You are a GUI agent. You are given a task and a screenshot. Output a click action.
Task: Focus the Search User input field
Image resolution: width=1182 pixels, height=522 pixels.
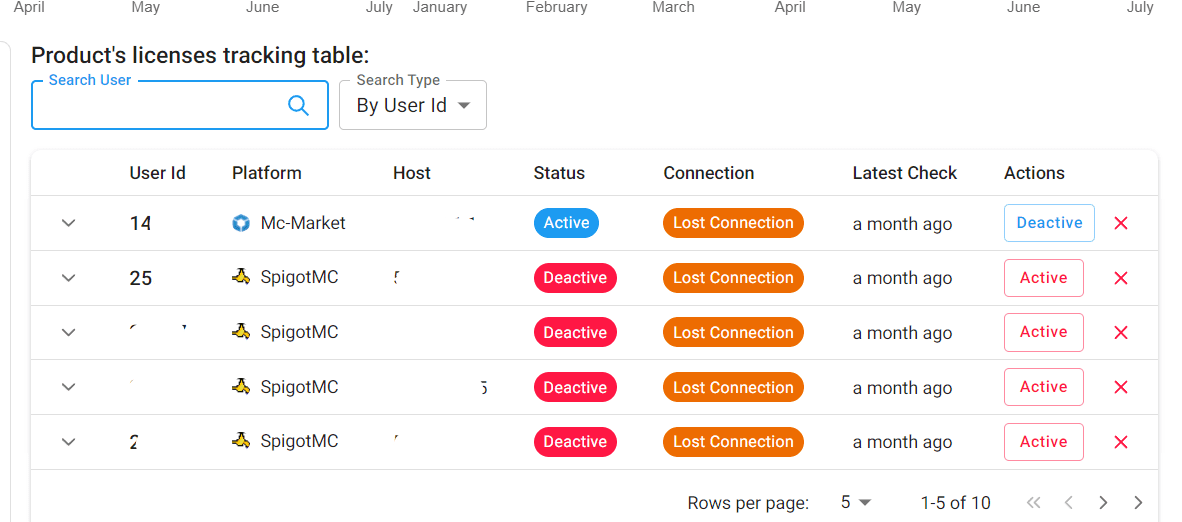[x=160, y=106]
